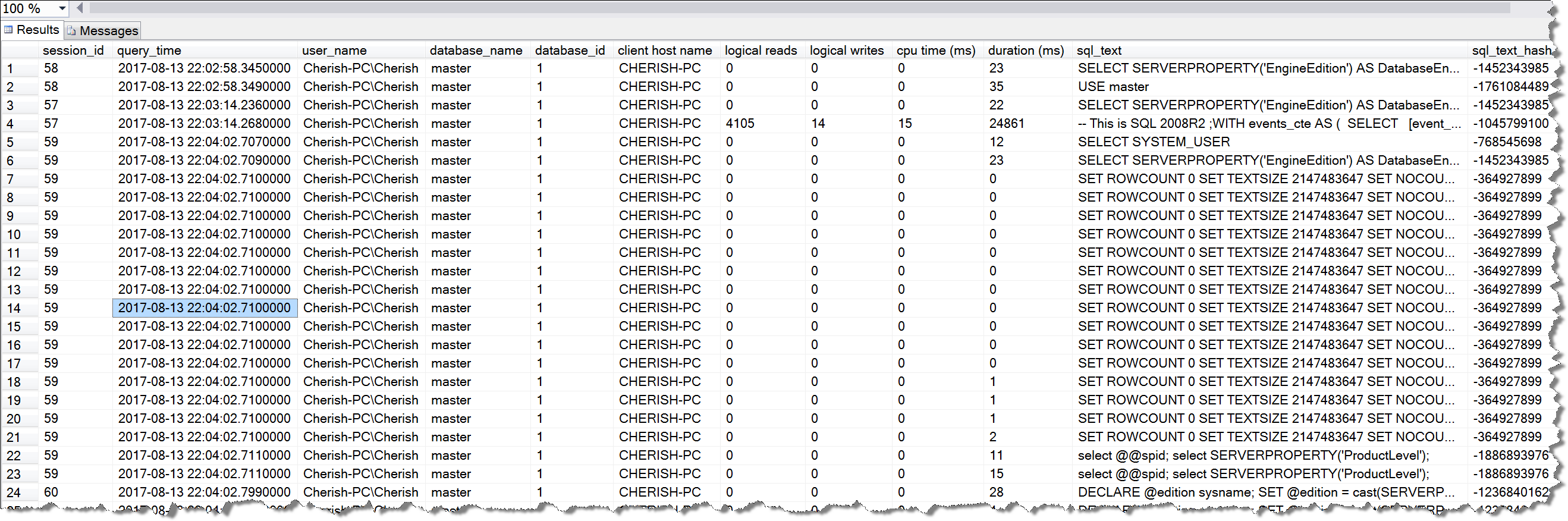Click client host 'CHERISH-PC' in row 4
The width and height of the screenshot is (1568, 521).
[x=660, y=124]
